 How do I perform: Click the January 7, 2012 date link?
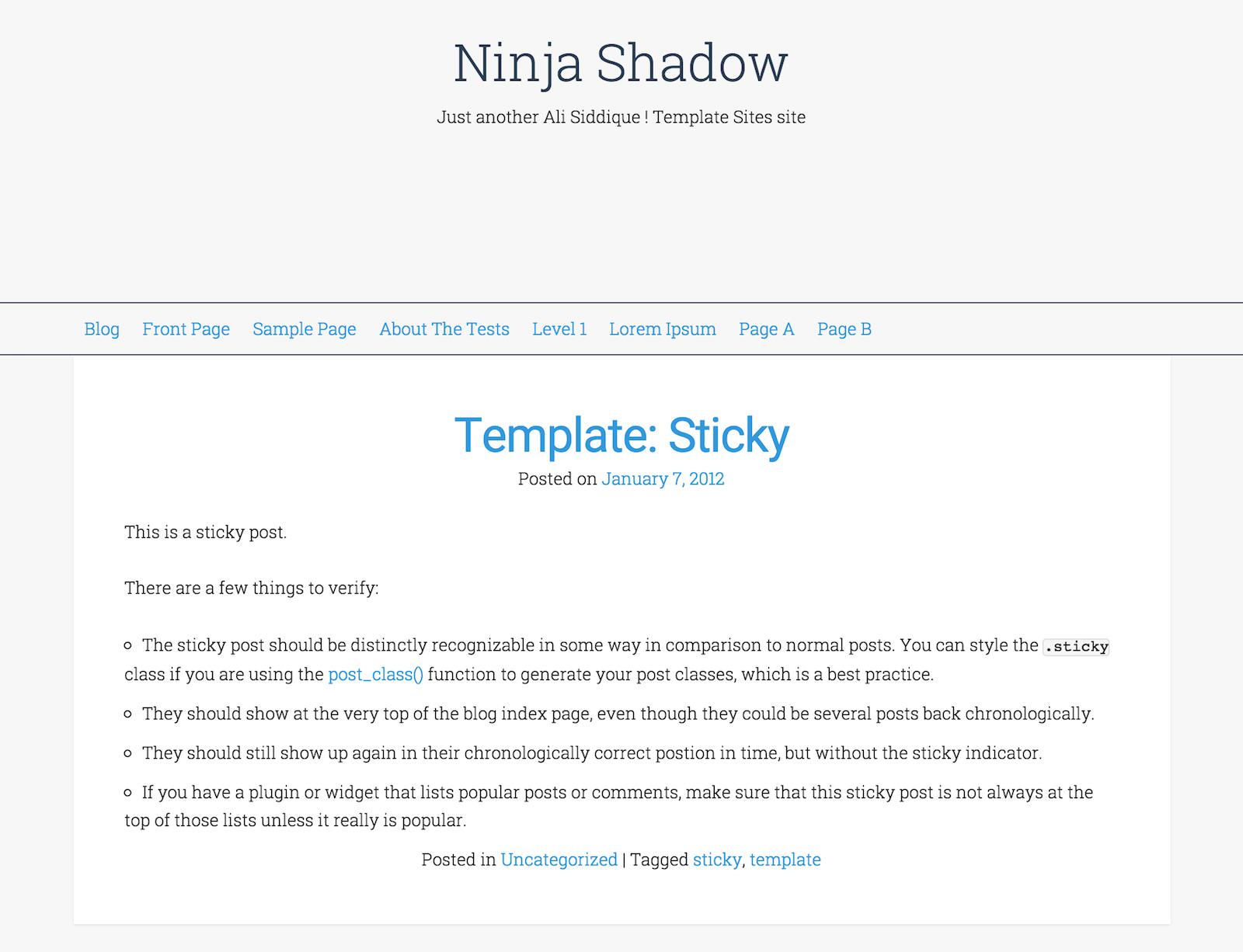click(663, 478)
